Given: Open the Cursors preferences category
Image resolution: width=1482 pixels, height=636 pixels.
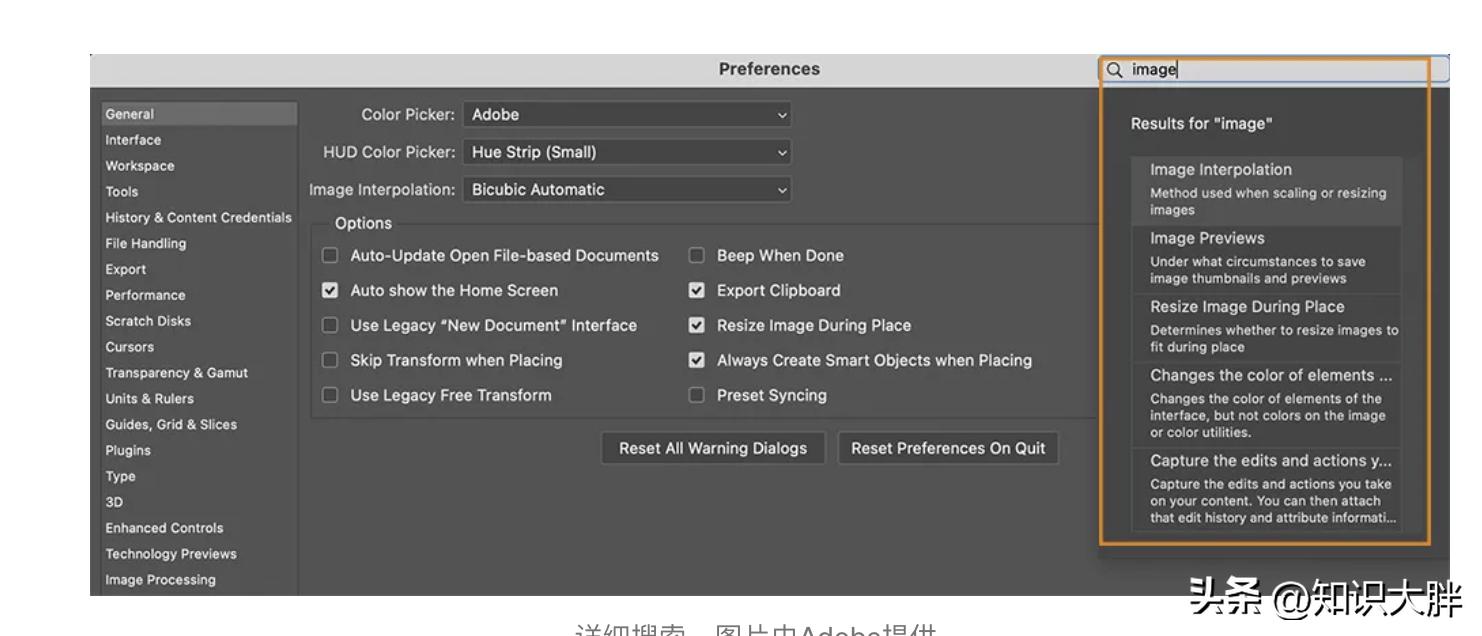Looking at the screenshot, I should pos(130,348).
